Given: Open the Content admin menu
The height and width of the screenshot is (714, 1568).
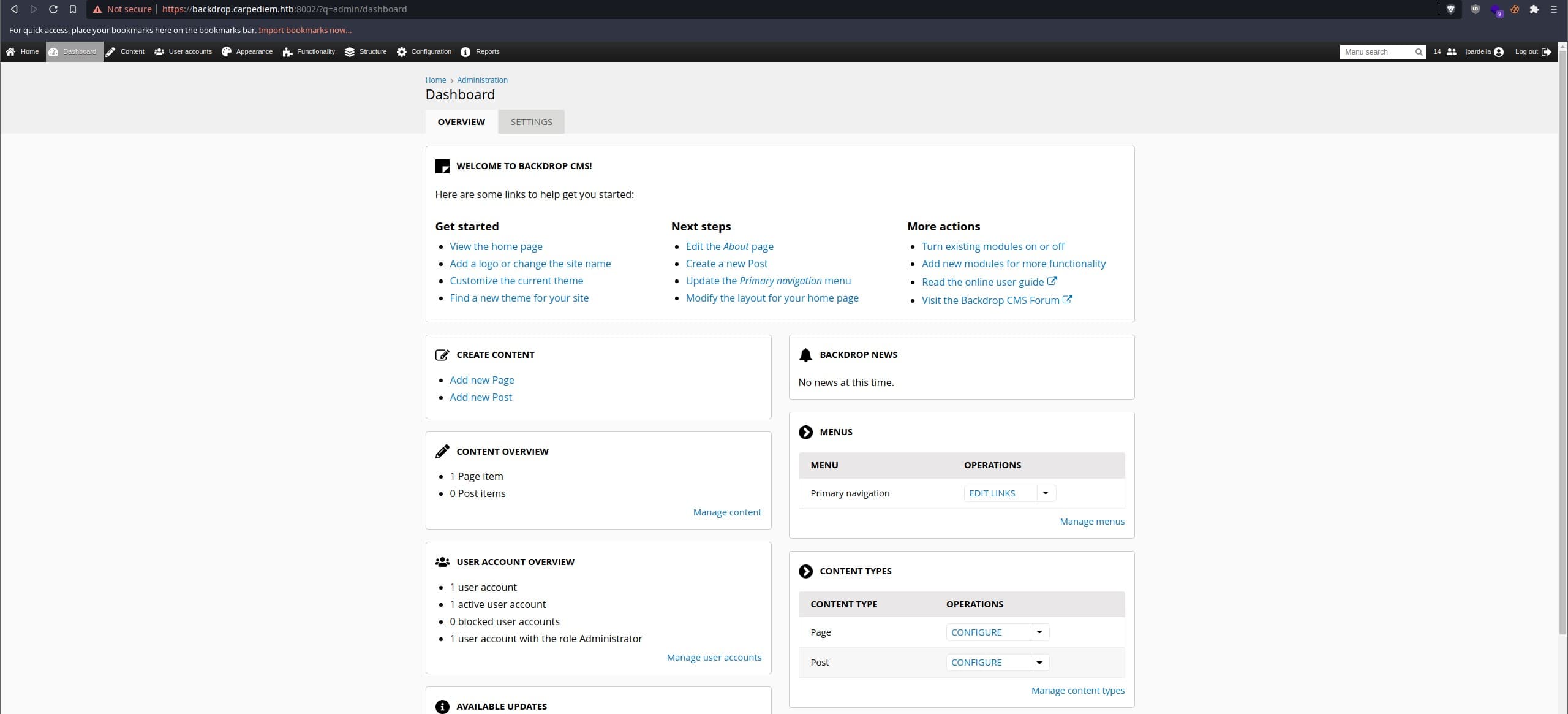Looking at the screenshot, I should click(x=126, y=52).
